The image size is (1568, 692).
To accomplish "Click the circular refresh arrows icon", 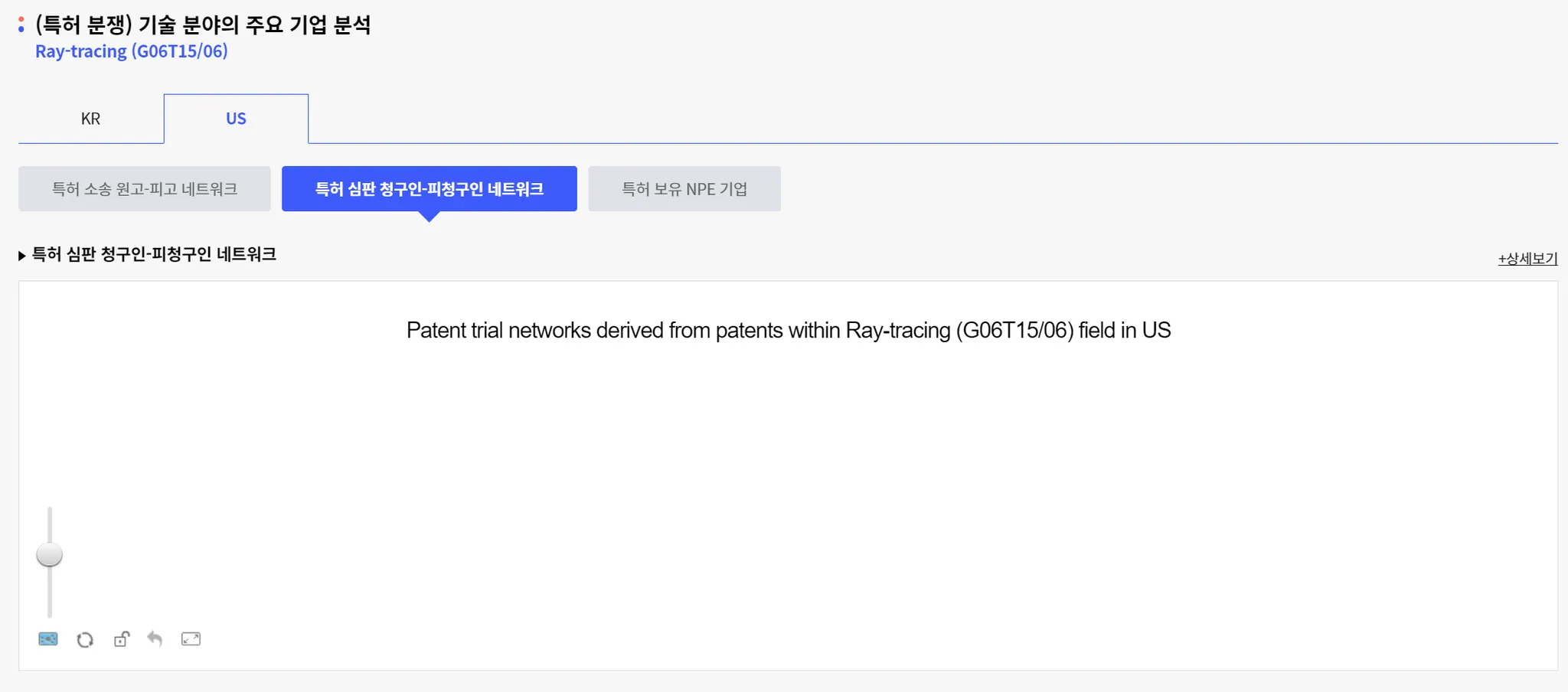I will 85,639.
